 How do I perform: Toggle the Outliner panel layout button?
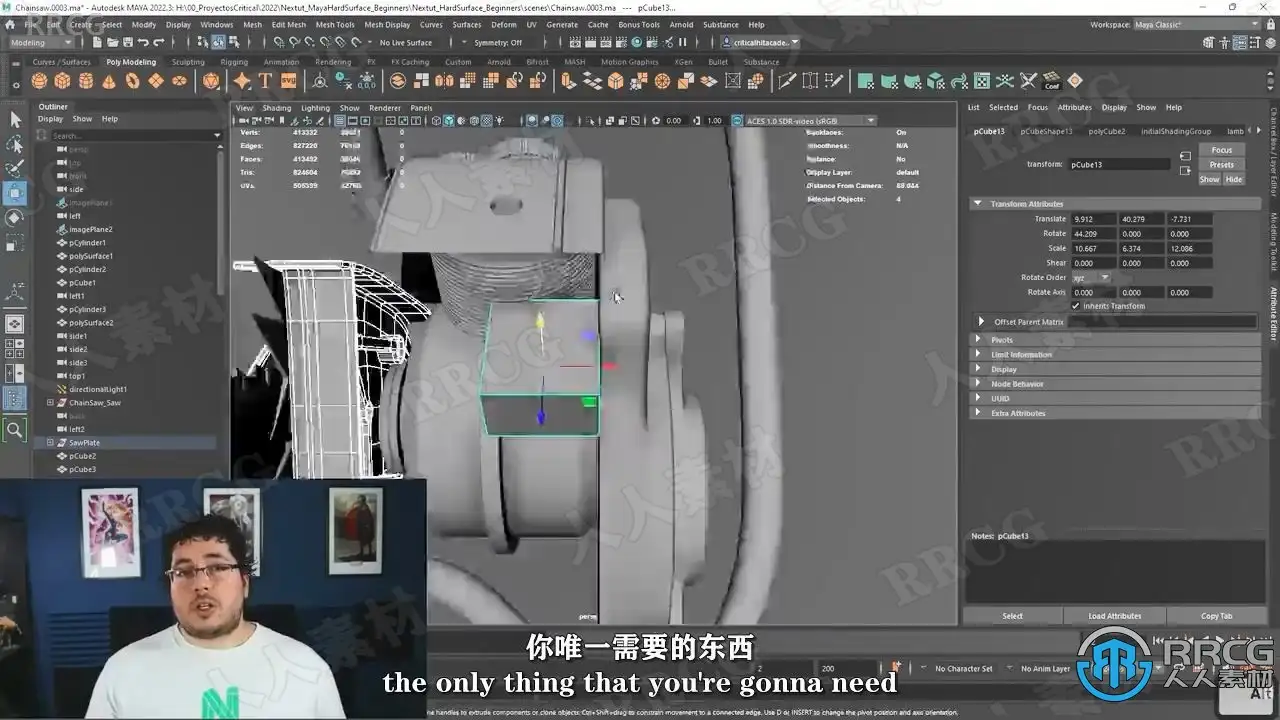pyautogui.click(x=15, y=398)
